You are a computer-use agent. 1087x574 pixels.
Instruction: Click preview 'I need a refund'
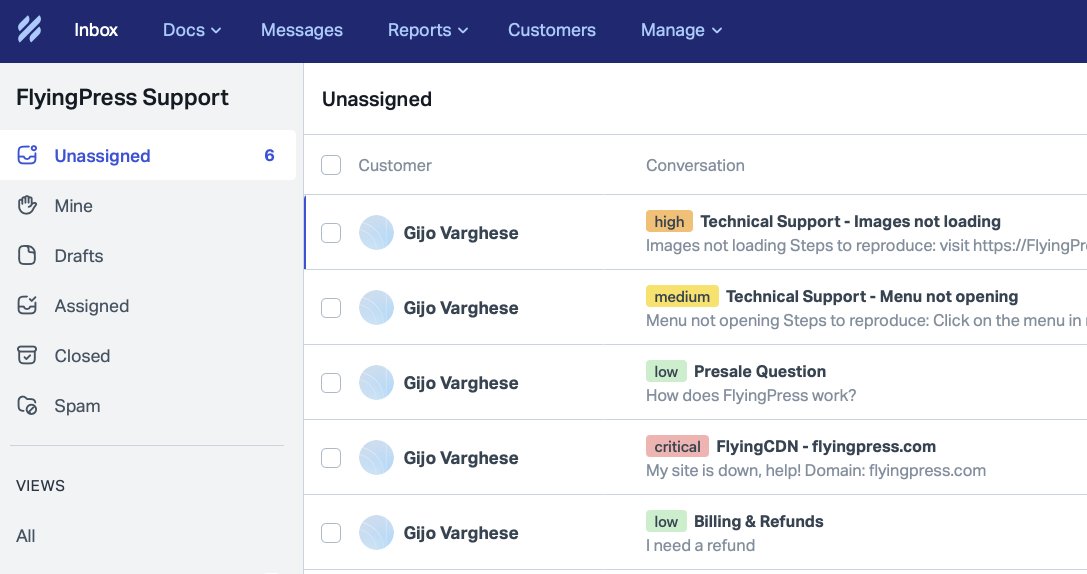click(700, 545)
